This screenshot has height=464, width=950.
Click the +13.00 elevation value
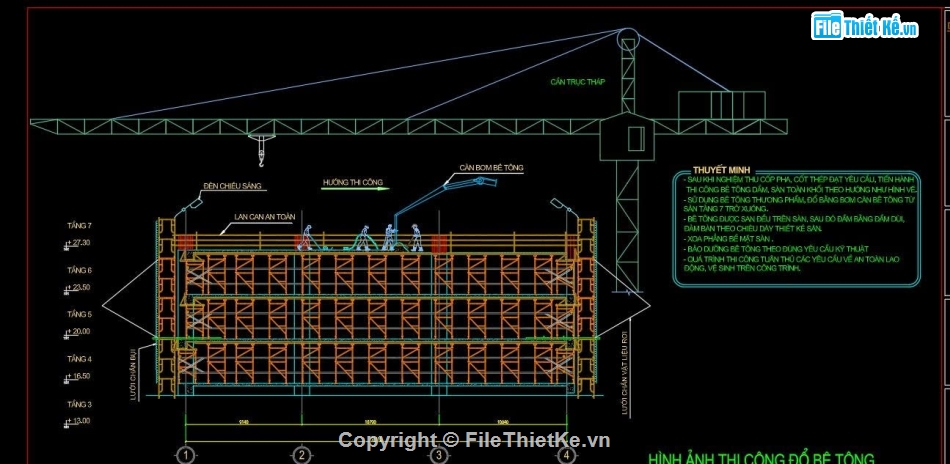point(79,420)
